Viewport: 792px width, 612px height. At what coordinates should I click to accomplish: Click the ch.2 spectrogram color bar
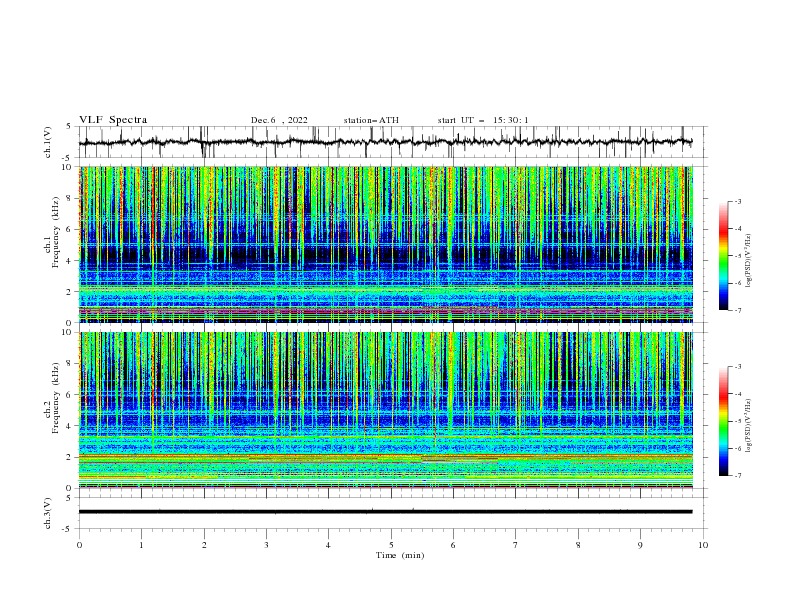tap(723, 421)
